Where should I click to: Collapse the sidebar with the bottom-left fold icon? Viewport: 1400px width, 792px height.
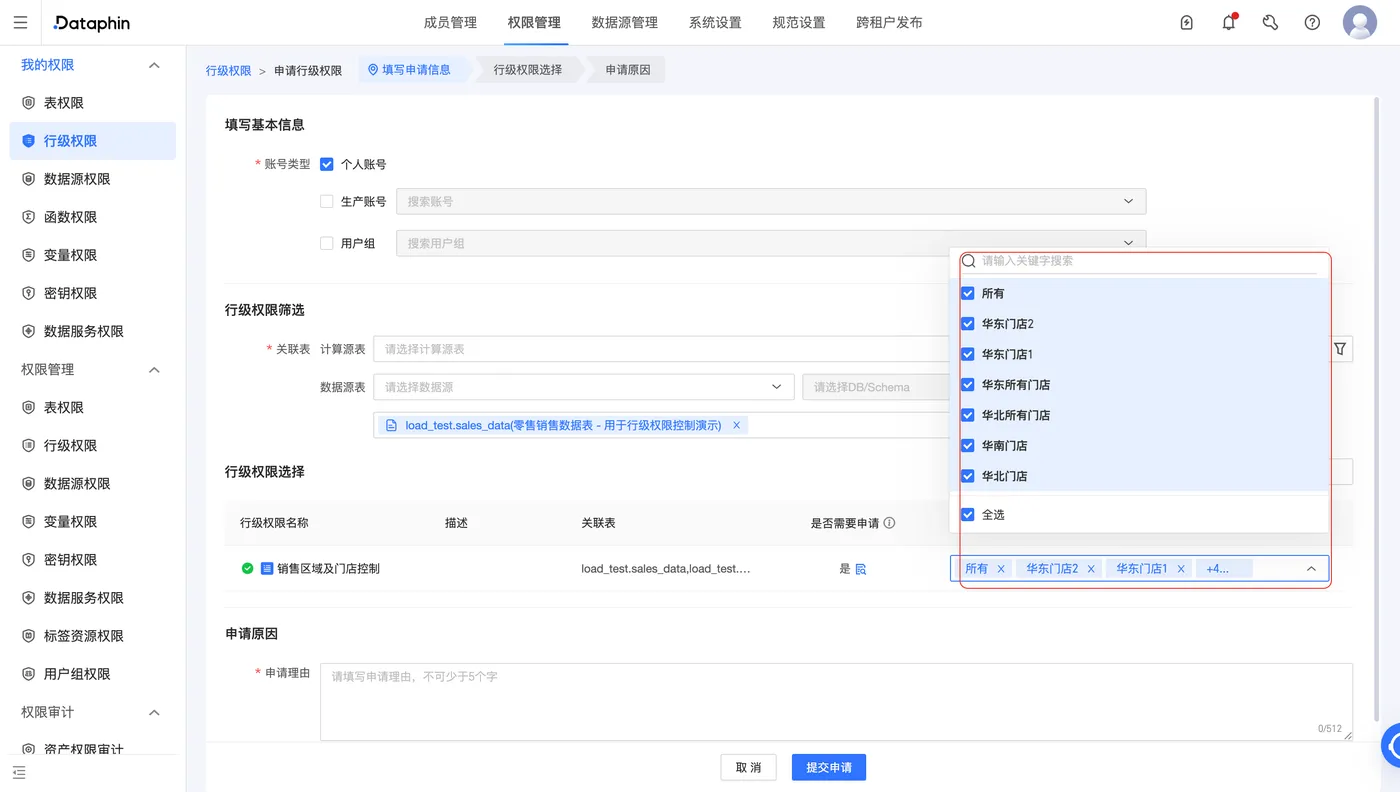(19, 773)
